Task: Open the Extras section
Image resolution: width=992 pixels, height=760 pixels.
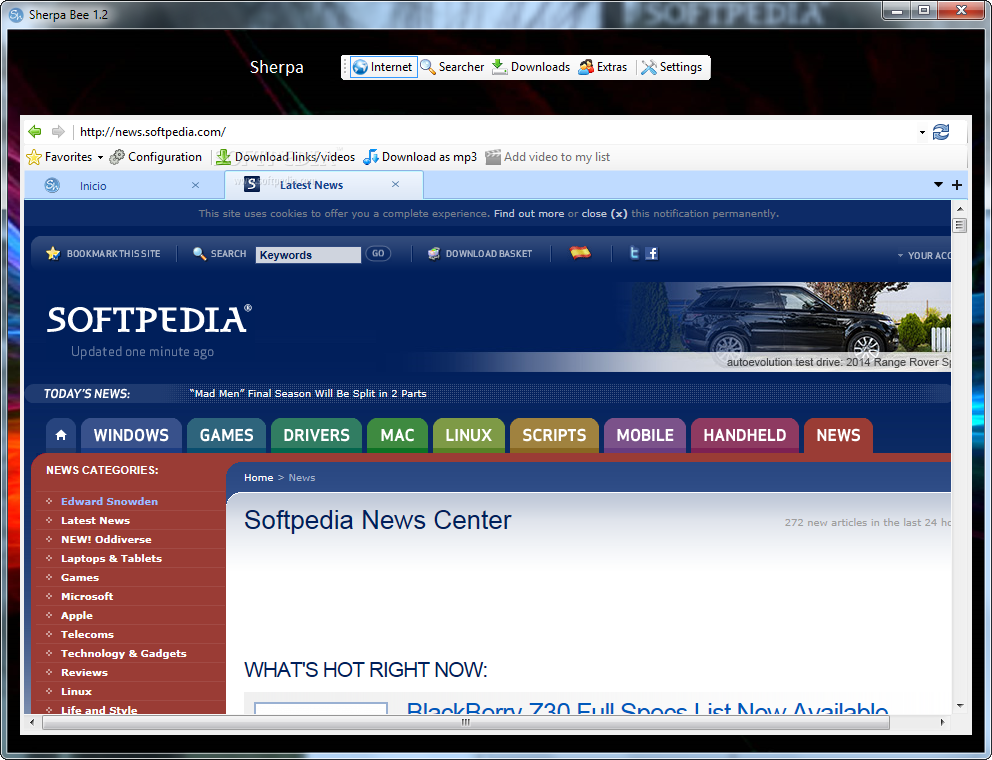Action: pos(603,67)
